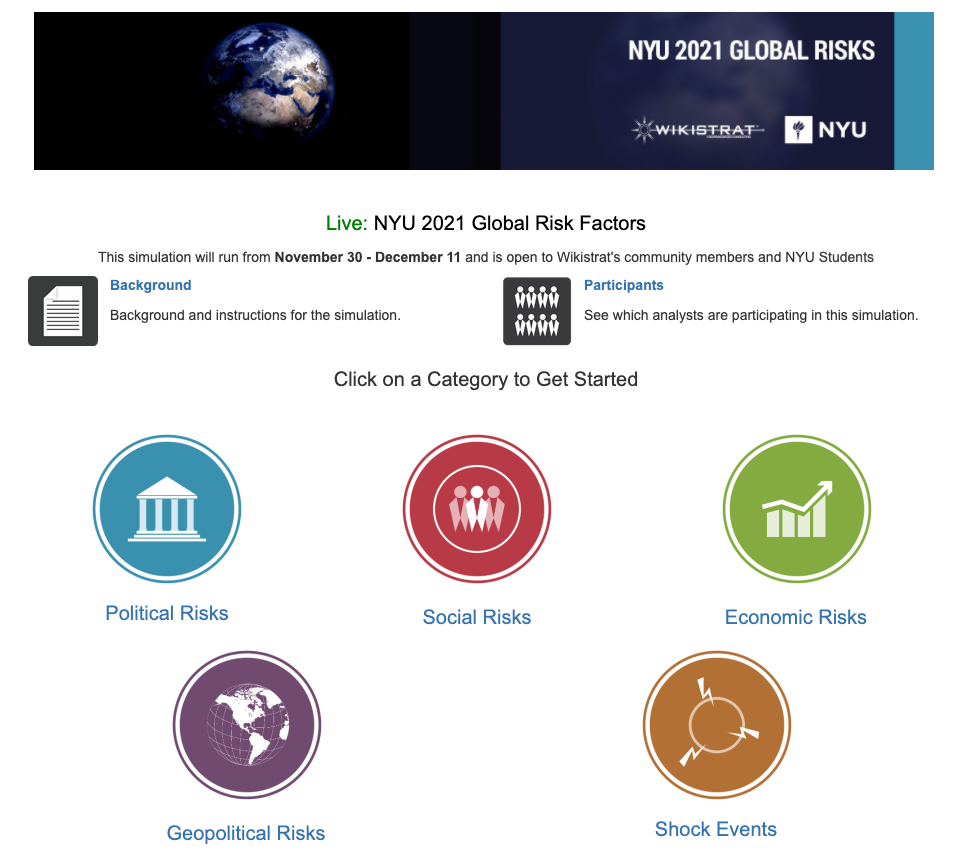958x854 pixels.
Task: Click the 'November 30 - December 11' date text
Action: point(367,257)
